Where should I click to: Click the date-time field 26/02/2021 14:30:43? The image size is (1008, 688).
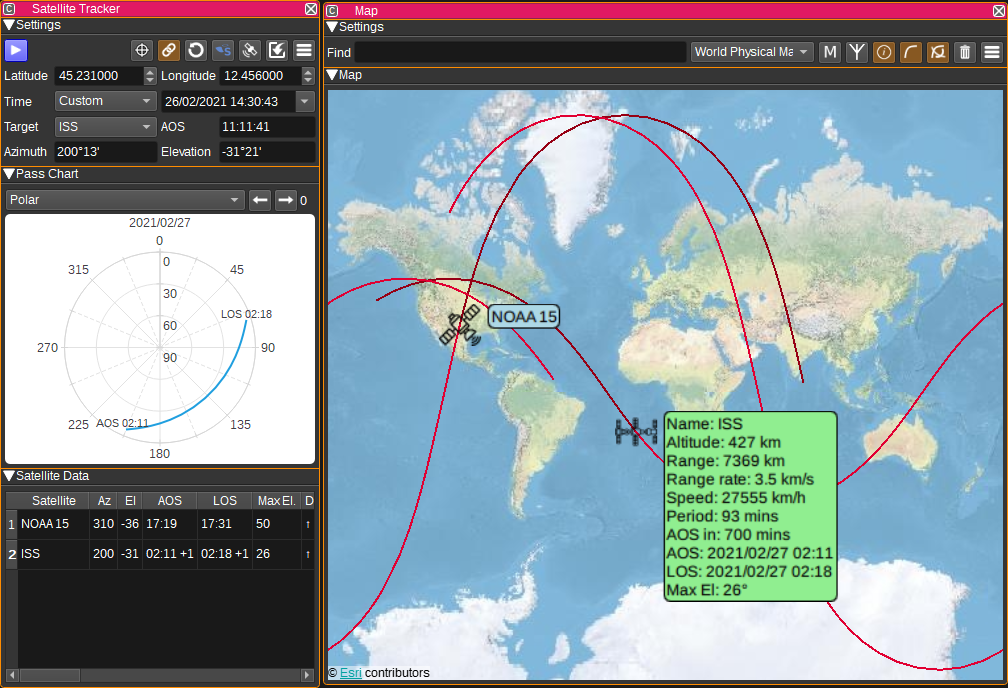(x=228, y=101)
